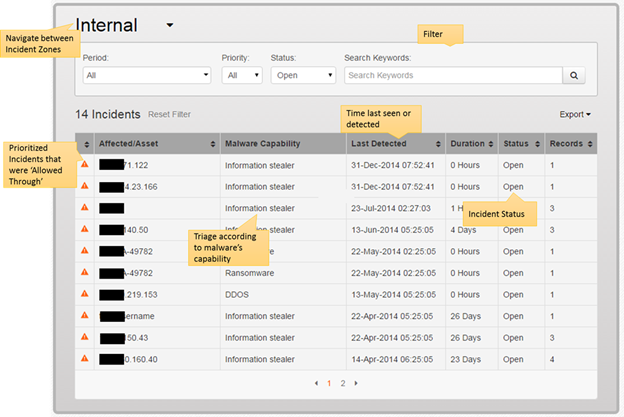The height and width of the screenshot is (417, 624).
Task: Expand the Status filter dropdown
Action: [x=302, y=75]
